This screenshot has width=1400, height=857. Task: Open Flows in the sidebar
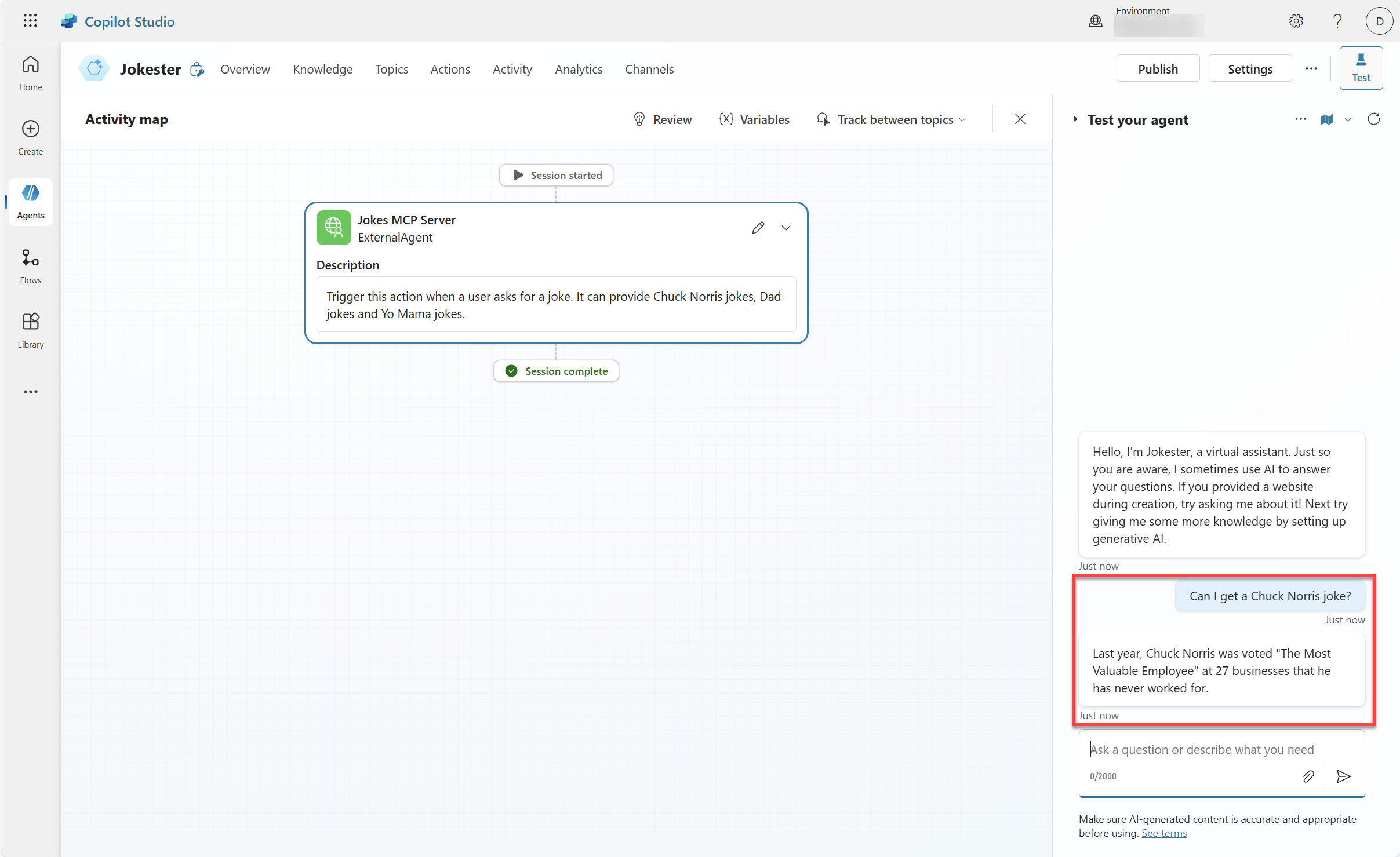coord(30,266)
